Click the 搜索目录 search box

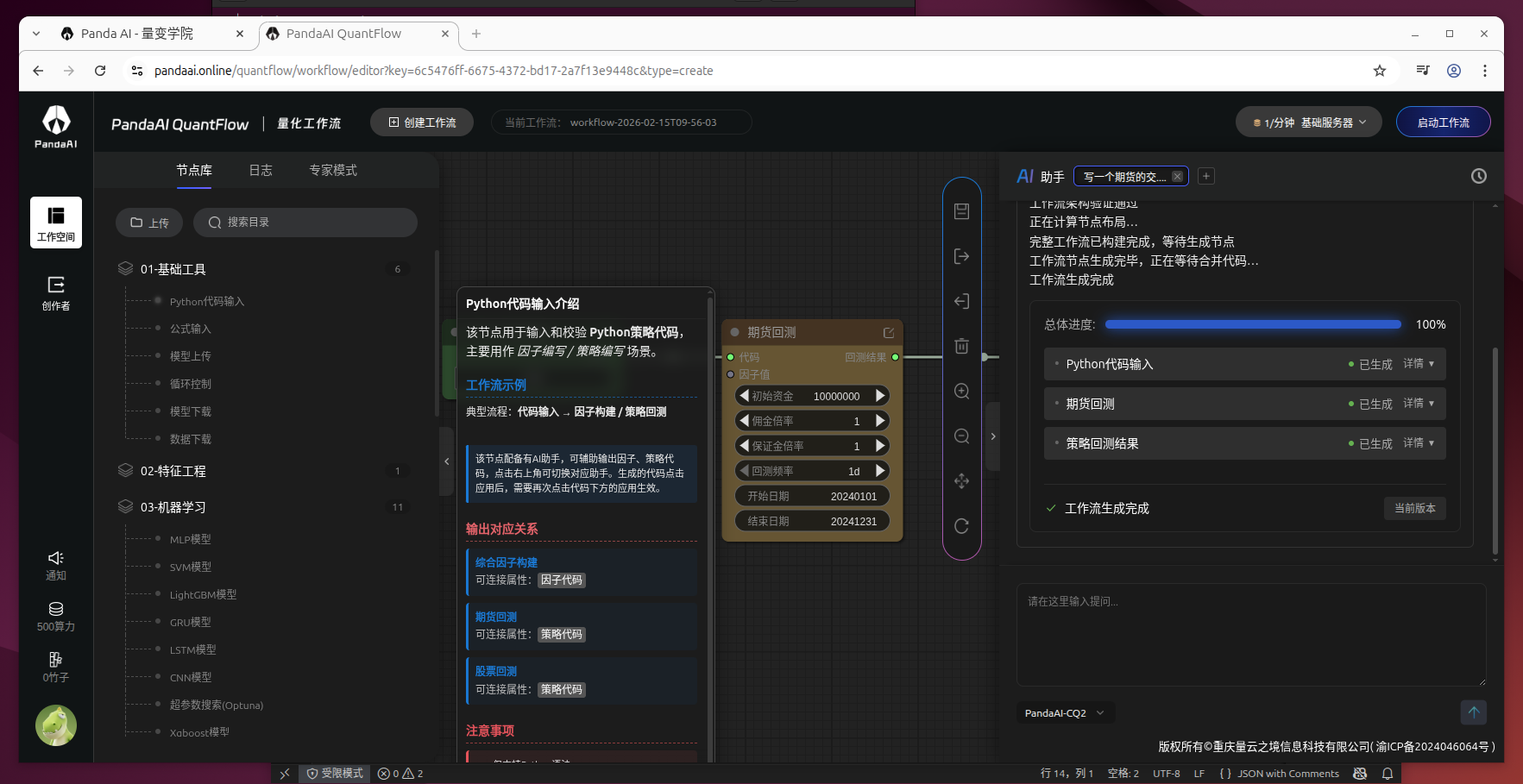pyautogui.click(x=305, y=223)
